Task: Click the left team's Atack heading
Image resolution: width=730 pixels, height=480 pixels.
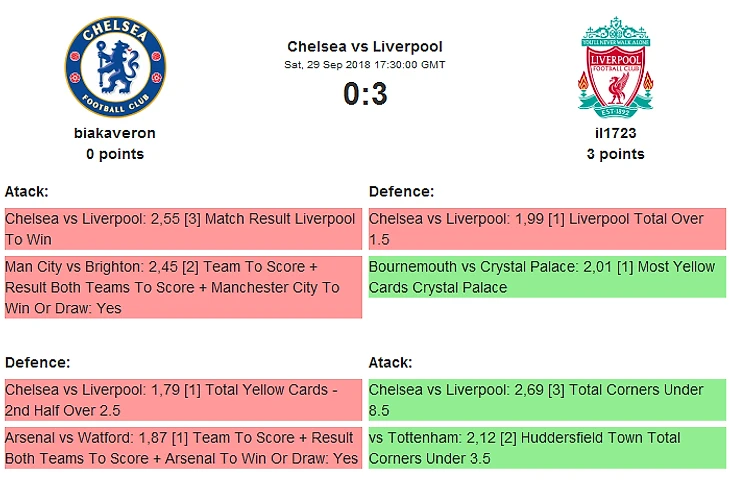Action: [27, 191]
